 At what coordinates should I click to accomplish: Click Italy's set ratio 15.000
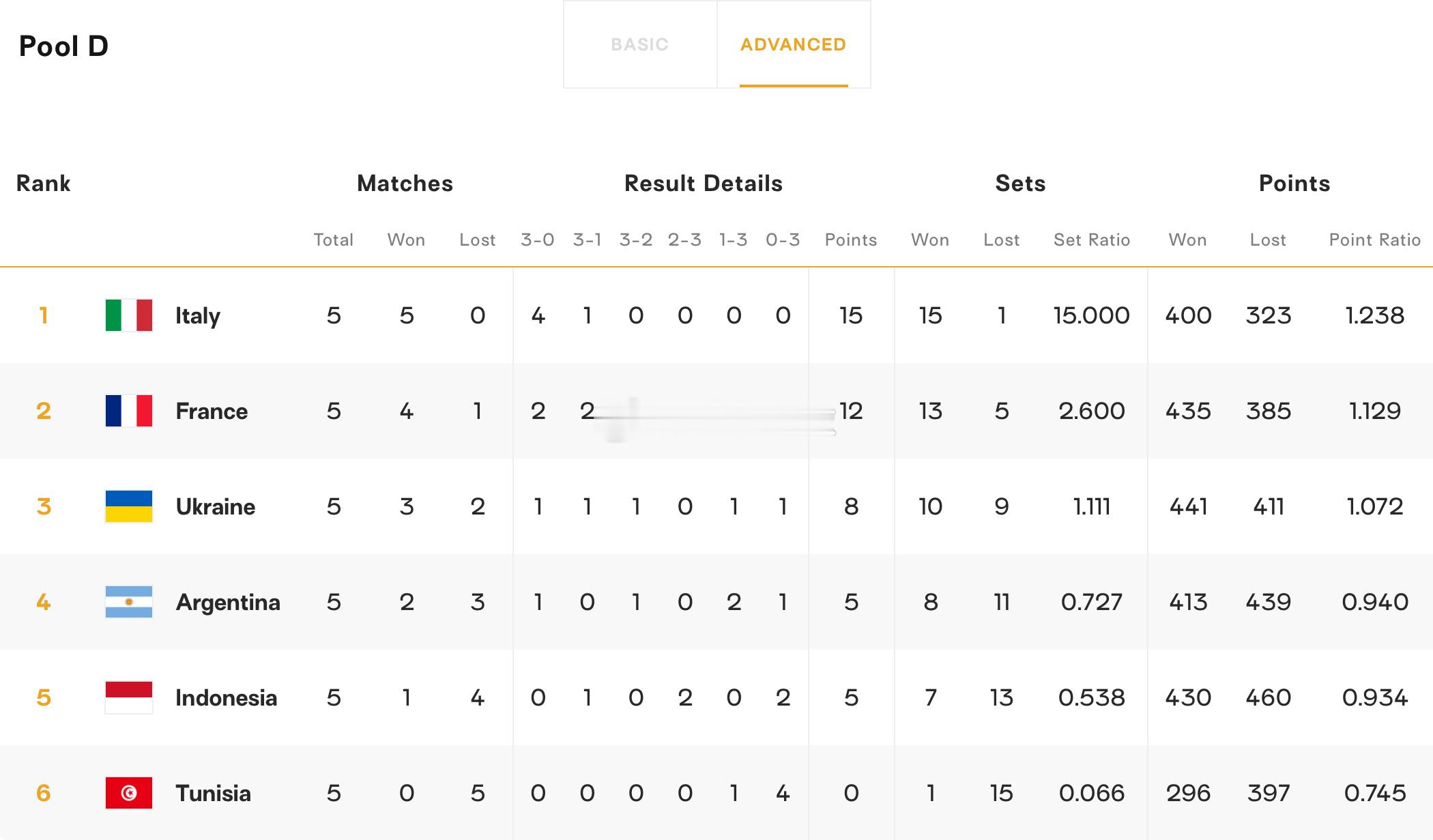click(1092, 315)
